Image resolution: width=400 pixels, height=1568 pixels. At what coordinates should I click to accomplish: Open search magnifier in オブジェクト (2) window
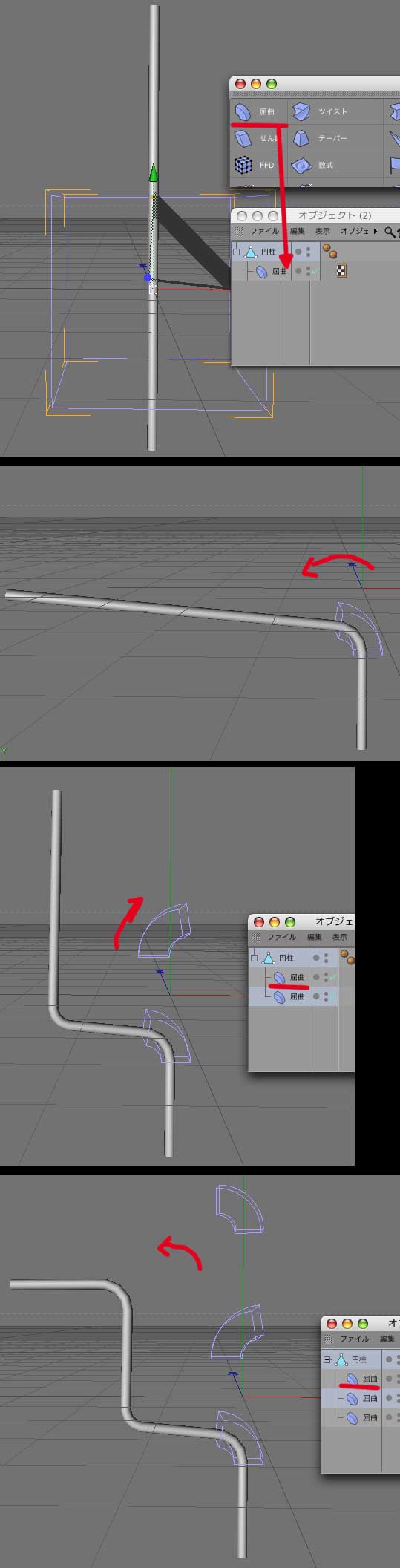click(x=390, y=232)
